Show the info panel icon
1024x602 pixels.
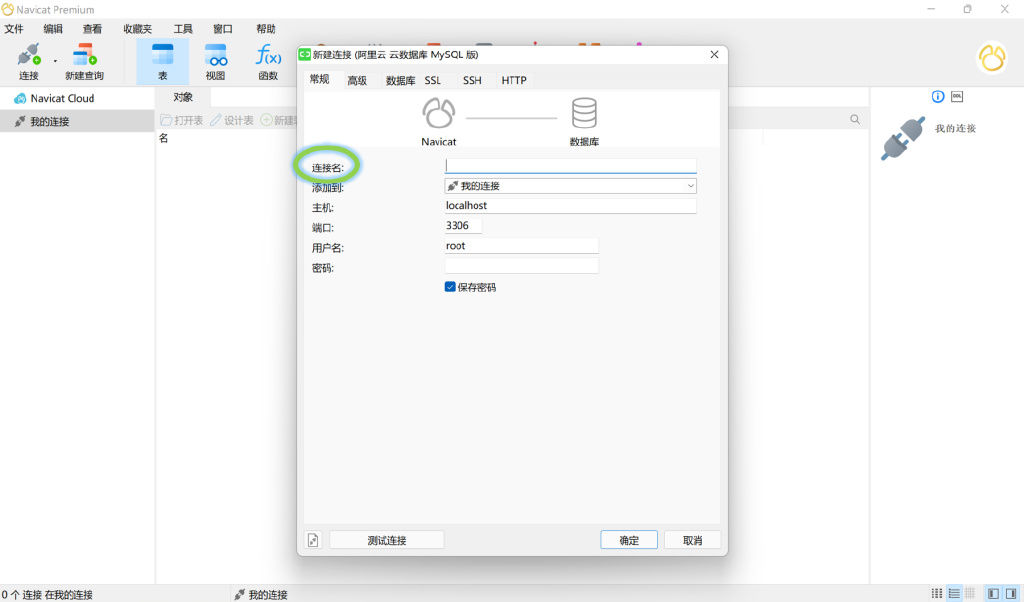pos(938,97)
